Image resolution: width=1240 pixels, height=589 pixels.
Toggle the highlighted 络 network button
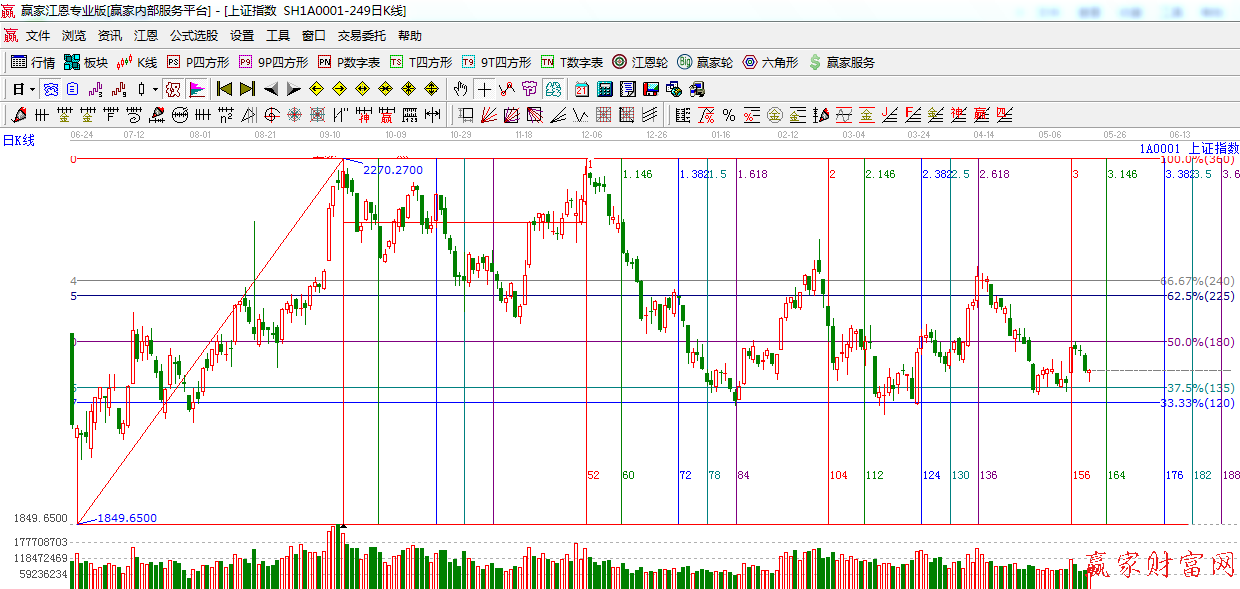(50, 89)
